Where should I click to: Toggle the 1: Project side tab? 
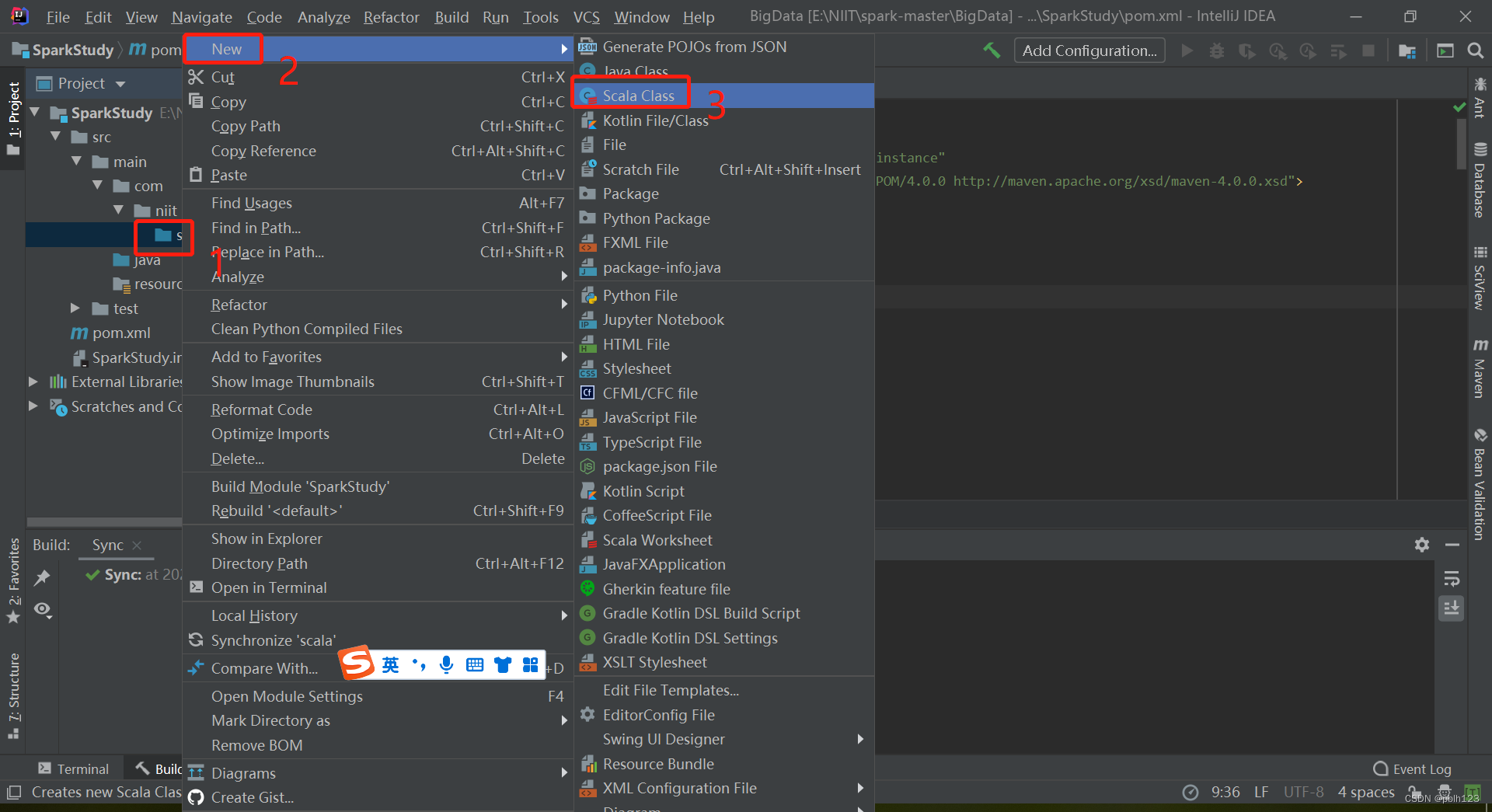tap(14, 117)
